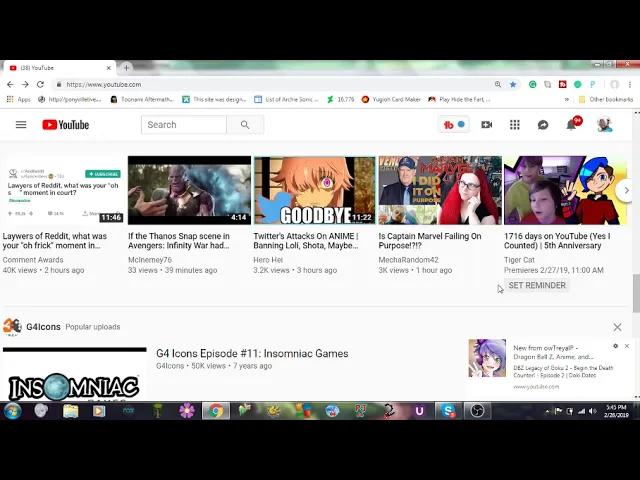Open the Thanos Snap scene thumbnail

coord(189,190)
